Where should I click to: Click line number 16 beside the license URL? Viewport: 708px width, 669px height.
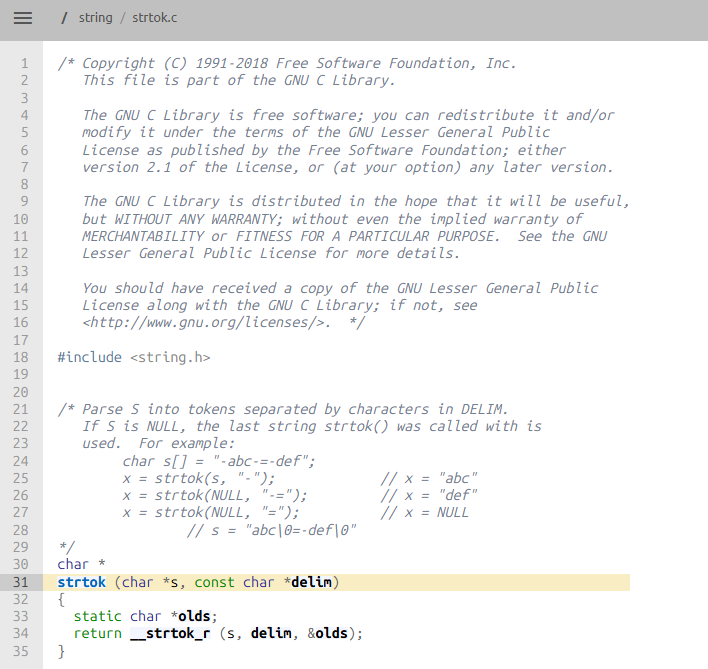[21, 322]
